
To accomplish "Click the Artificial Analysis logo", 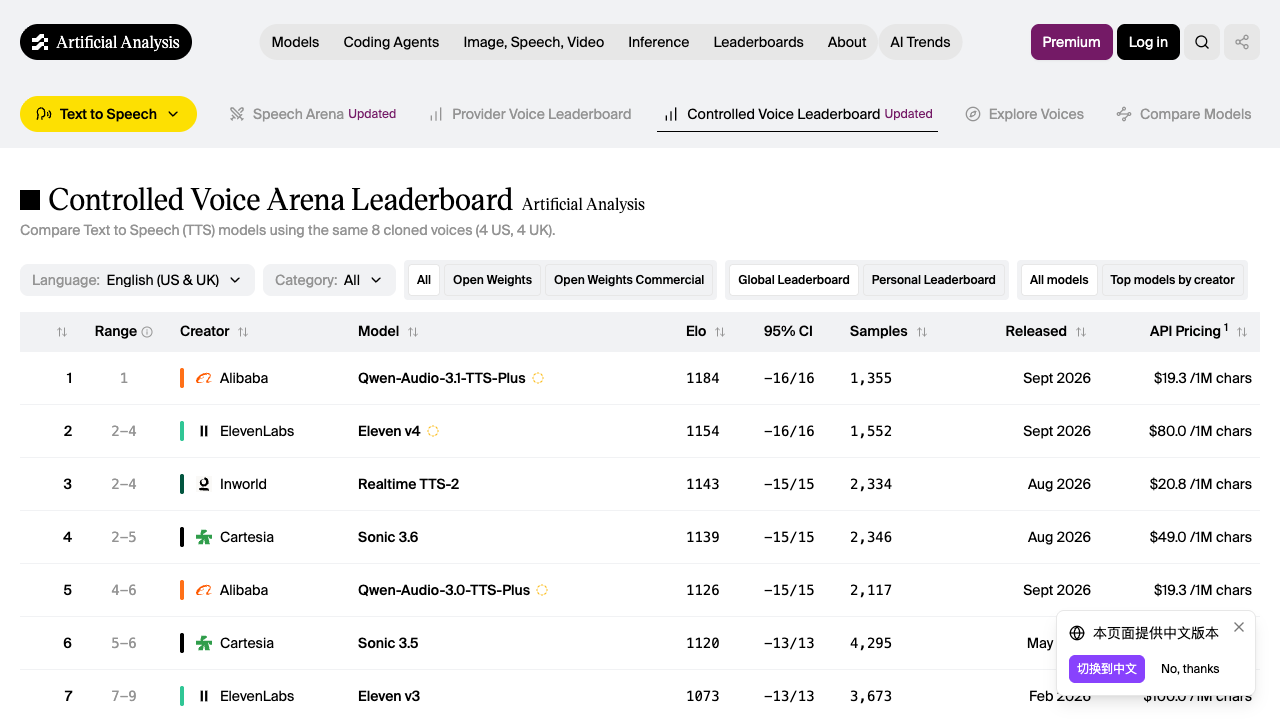I will click(106, 42).
